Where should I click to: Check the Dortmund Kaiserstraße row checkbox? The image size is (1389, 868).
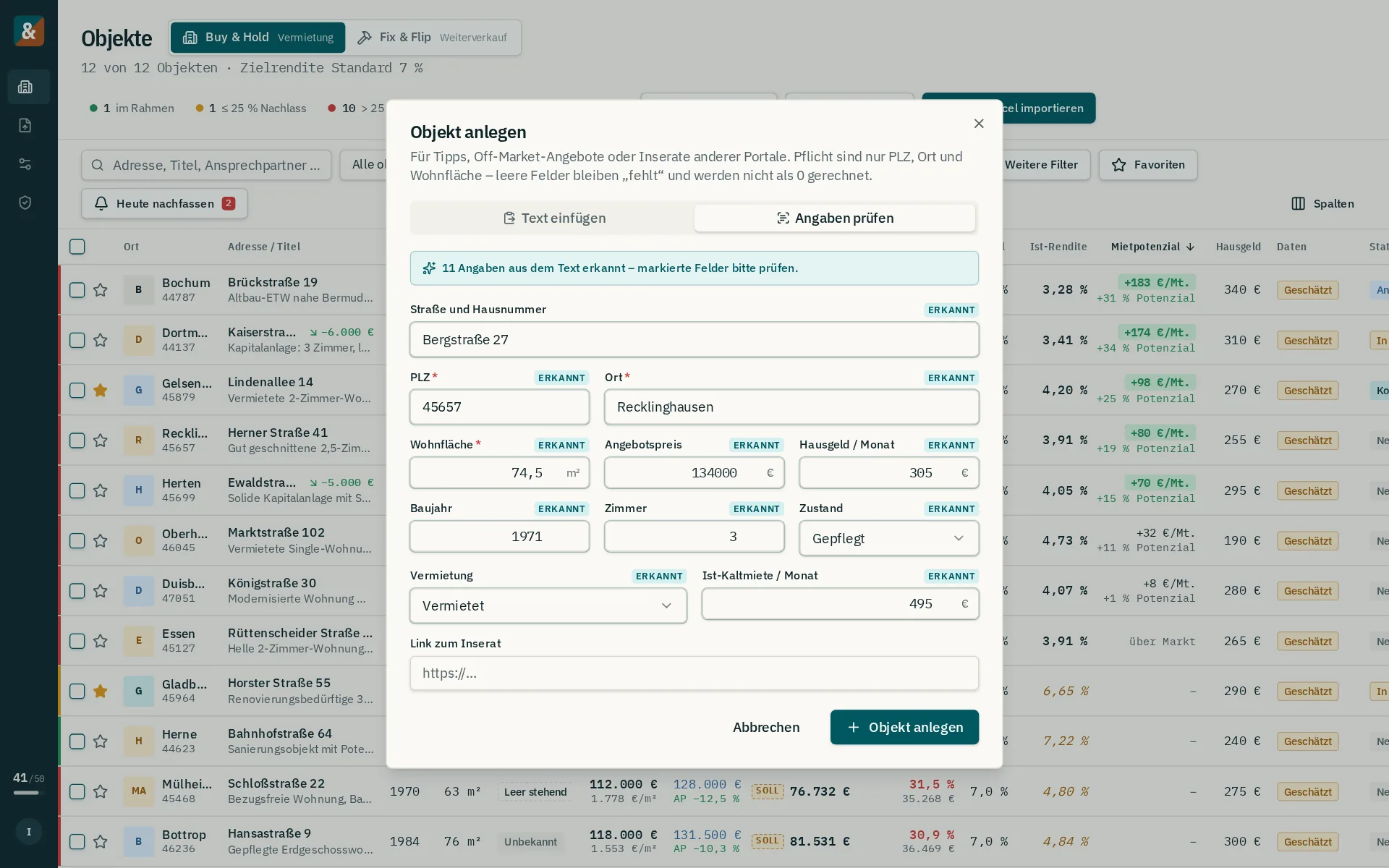(x=77, y=340)
